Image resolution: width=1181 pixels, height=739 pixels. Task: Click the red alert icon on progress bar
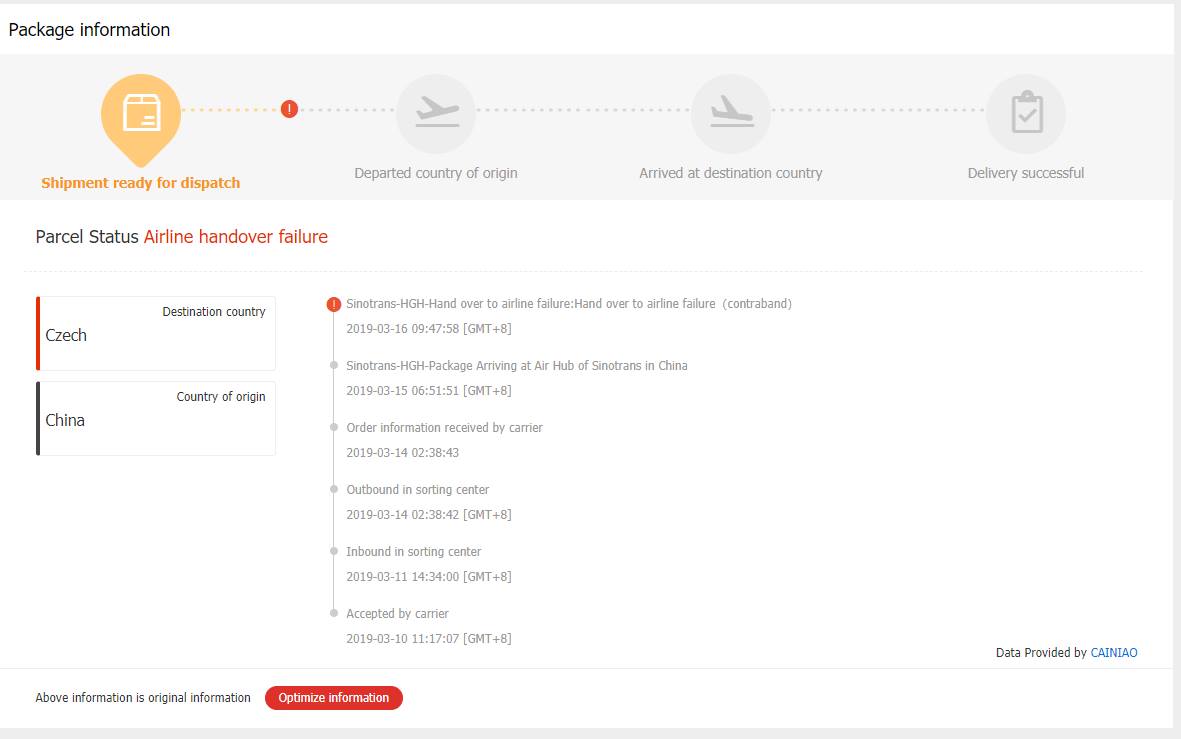coord(289,109)
